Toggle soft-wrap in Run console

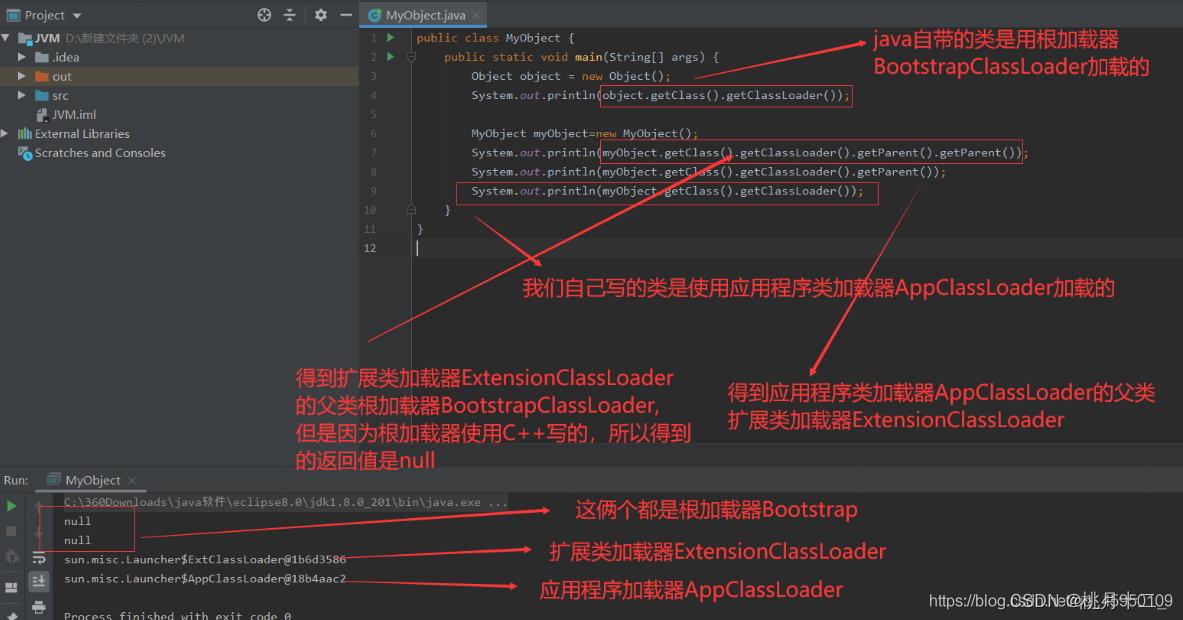point(39,558)
